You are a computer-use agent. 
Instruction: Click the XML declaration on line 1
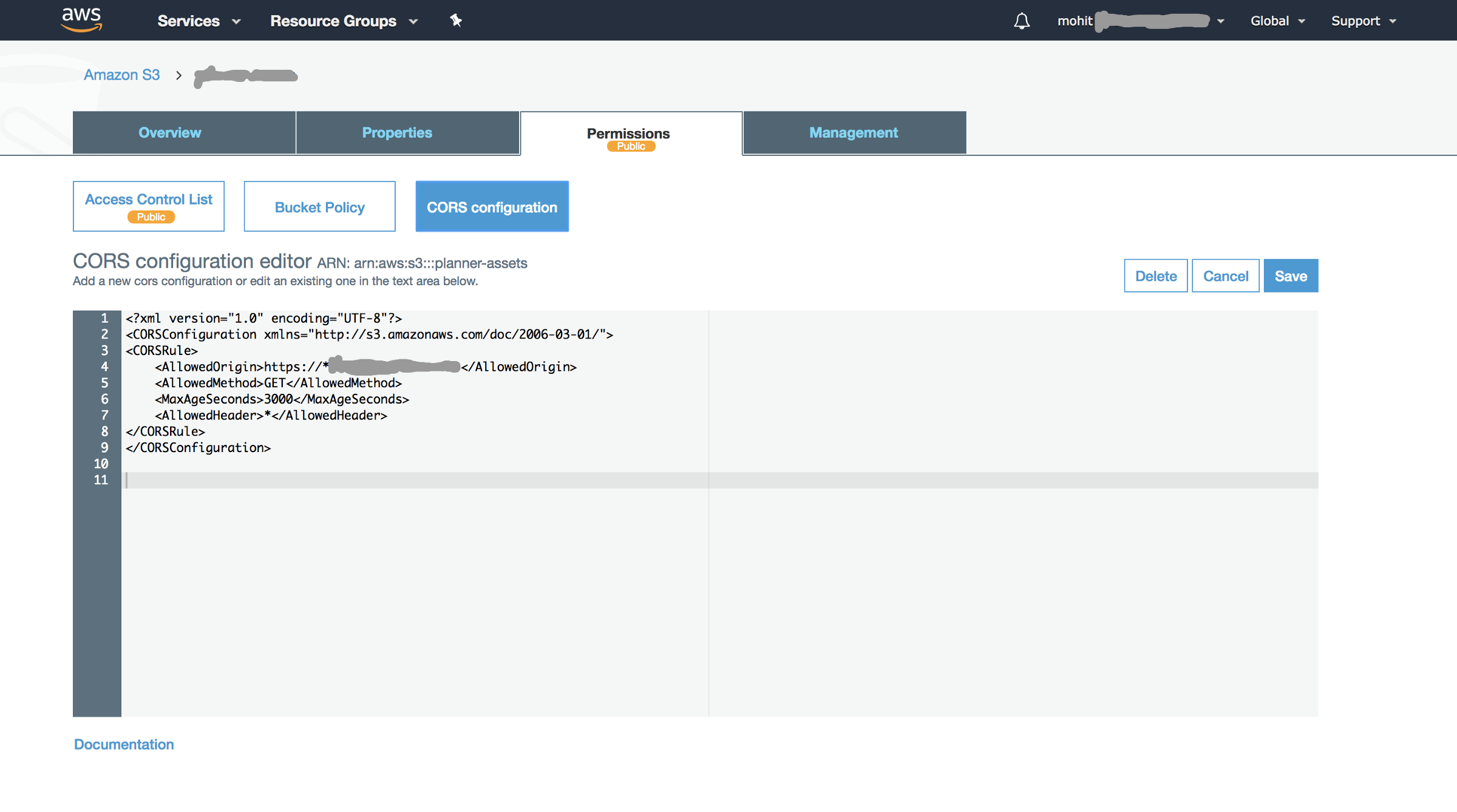[x=264, y=318]
